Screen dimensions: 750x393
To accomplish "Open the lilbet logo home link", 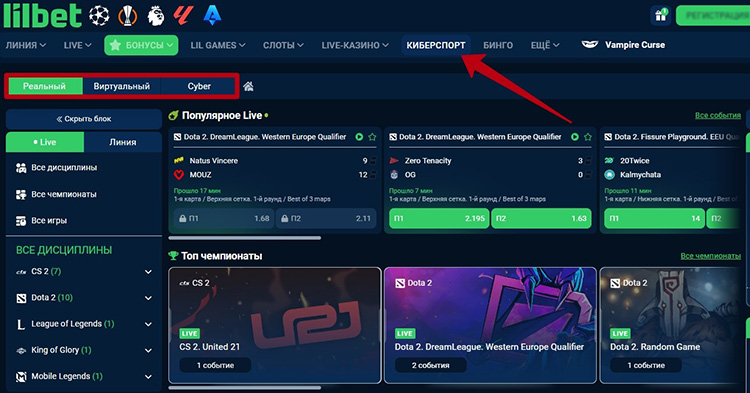I will [42, 16].
